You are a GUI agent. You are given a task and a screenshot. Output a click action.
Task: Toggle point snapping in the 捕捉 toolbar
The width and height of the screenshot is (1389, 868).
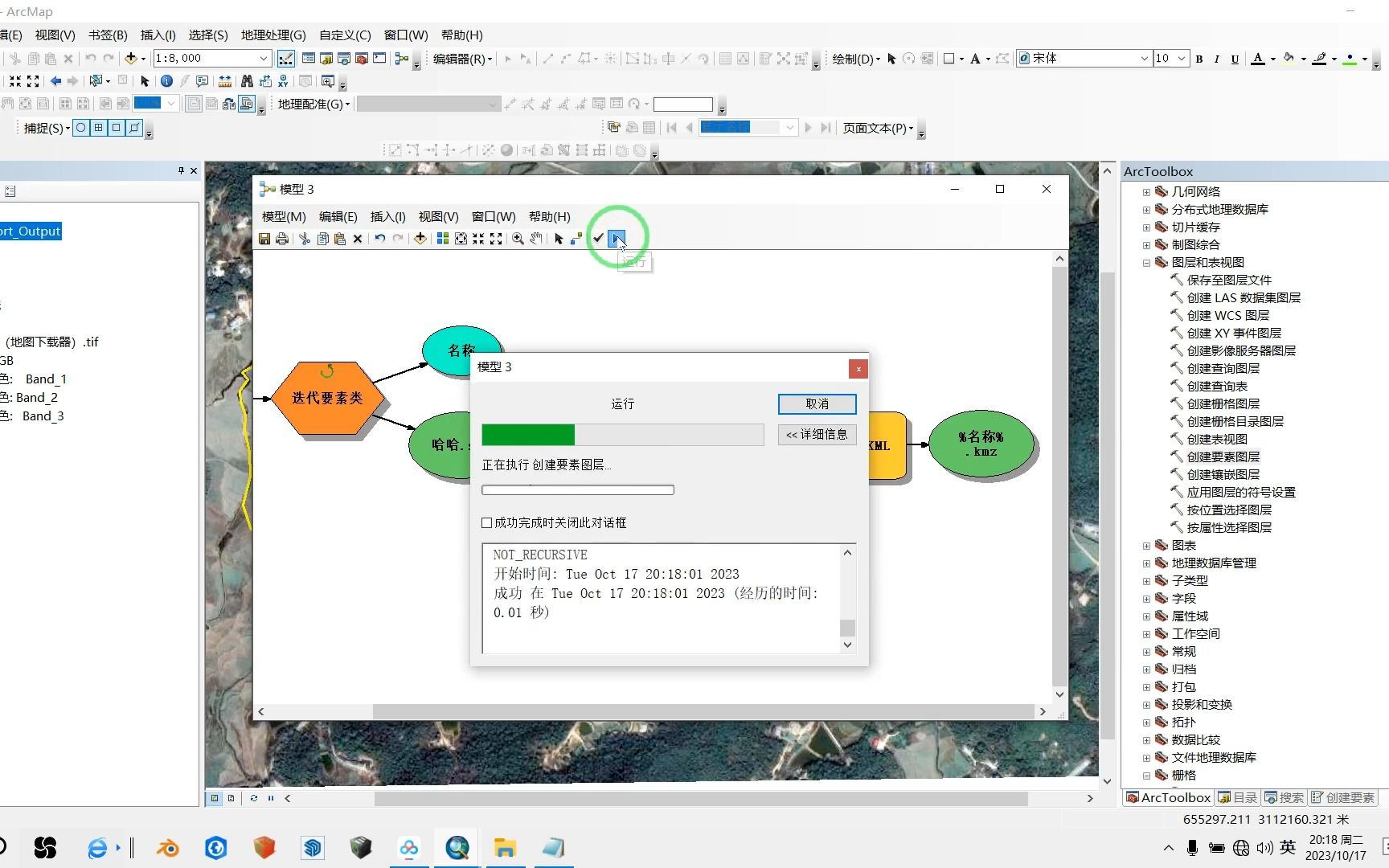pyautogui.click(x=81, y=128)
